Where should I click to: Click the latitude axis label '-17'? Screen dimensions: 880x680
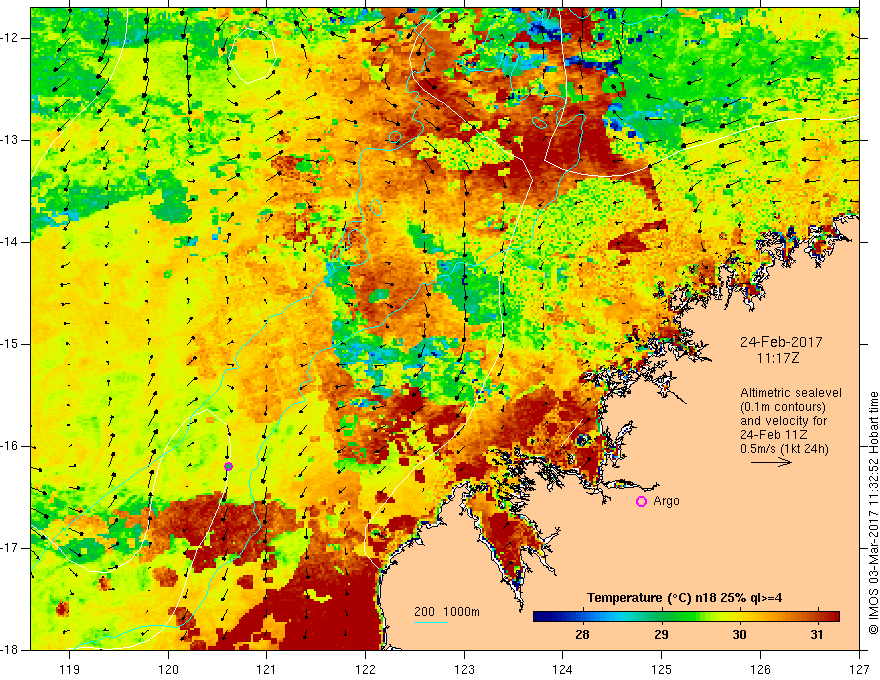point(11,548)
